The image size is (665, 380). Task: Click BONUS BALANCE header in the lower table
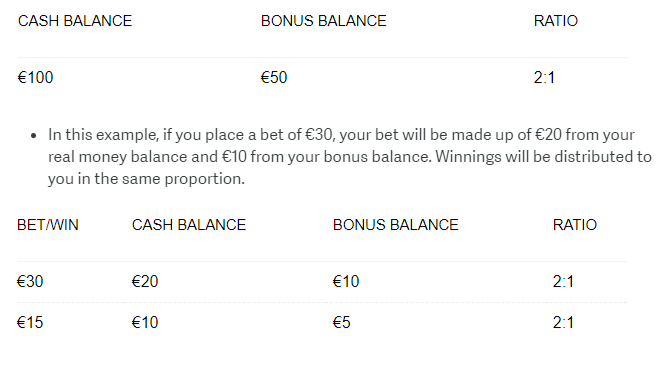(x=396, y=225)
